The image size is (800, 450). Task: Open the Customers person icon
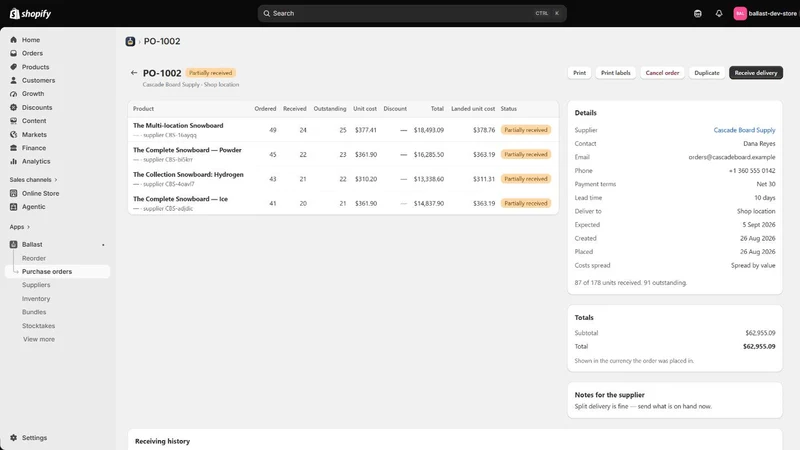13,80
